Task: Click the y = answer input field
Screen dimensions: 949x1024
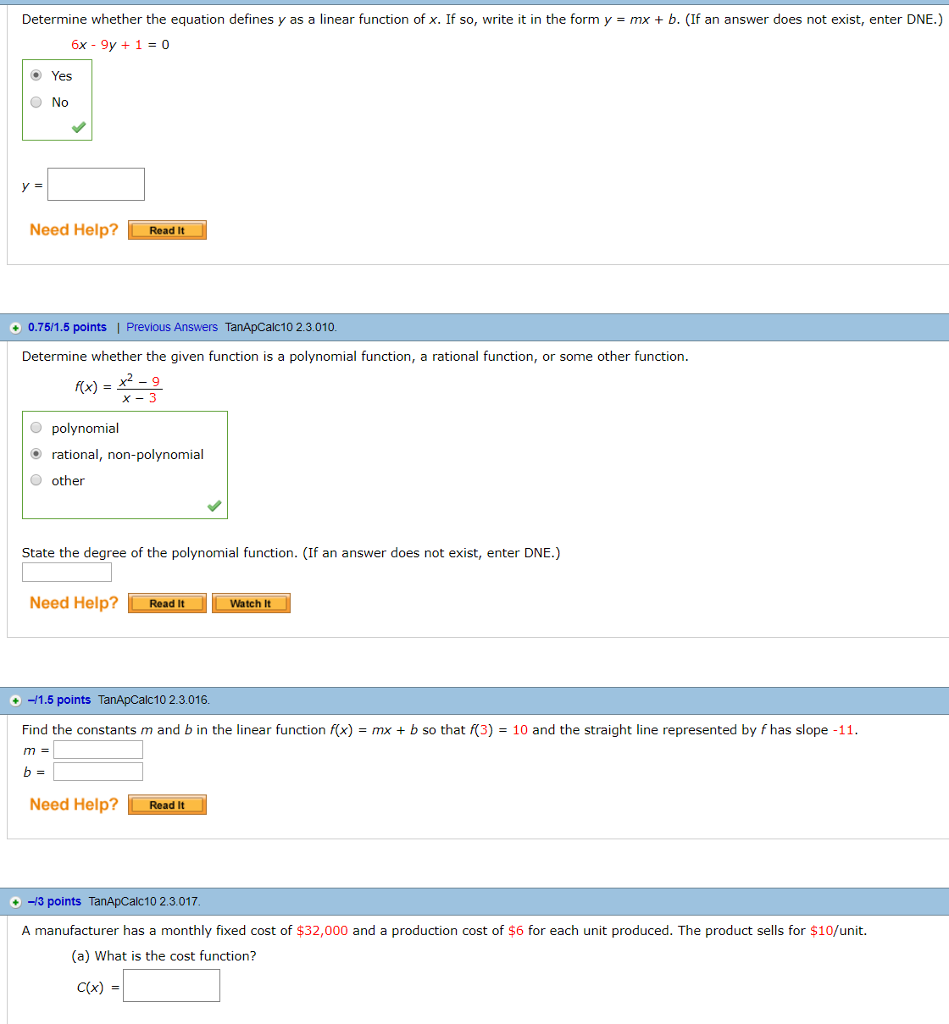Action: (96, 184)
